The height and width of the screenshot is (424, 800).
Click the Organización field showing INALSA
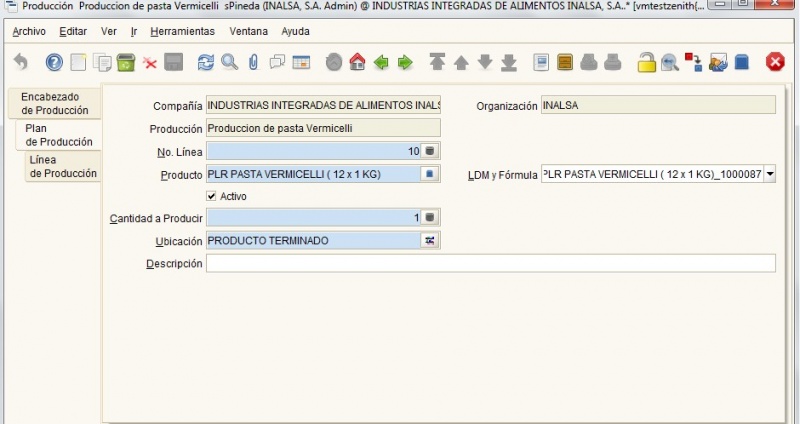[658, 105]
